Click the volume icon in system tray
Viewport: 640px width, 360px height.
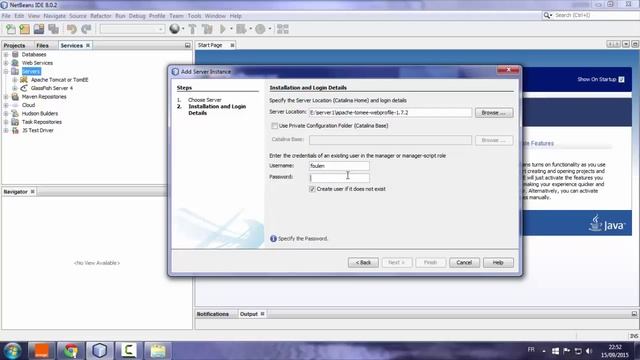589,351
